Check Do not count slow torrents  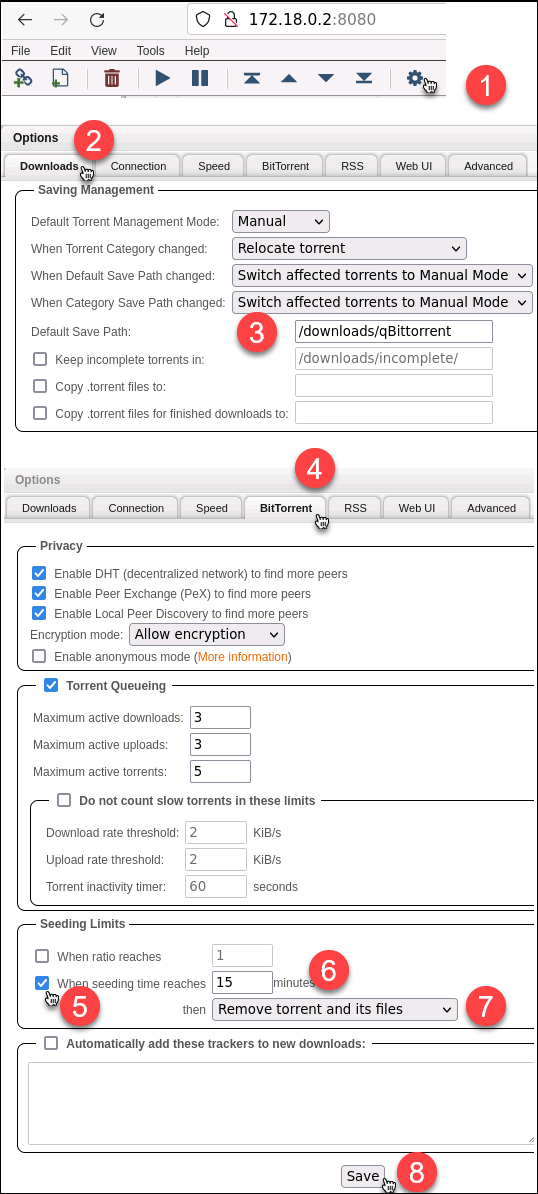[64, 800]
